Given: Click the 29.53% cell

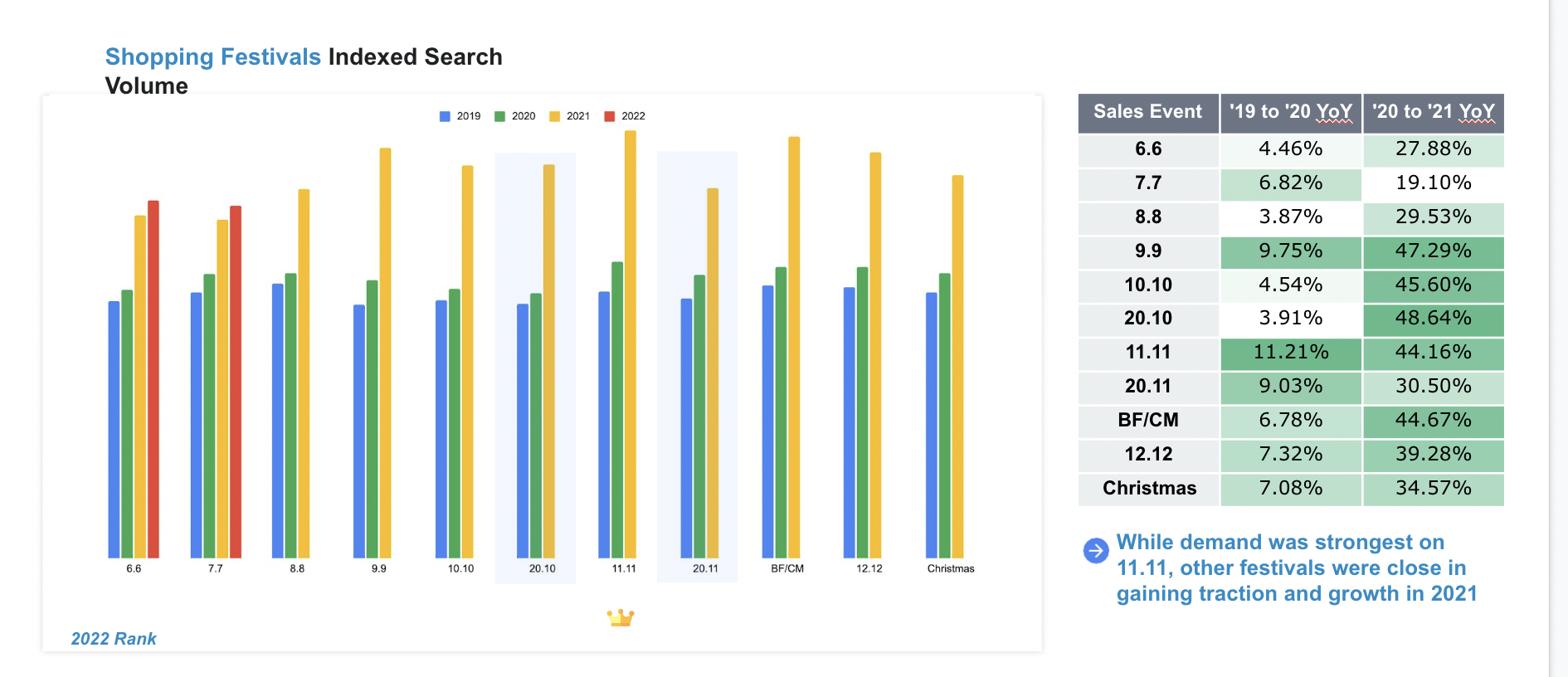Looking at the screenshot, I should pyautogui.click(x=1434, y=217).
